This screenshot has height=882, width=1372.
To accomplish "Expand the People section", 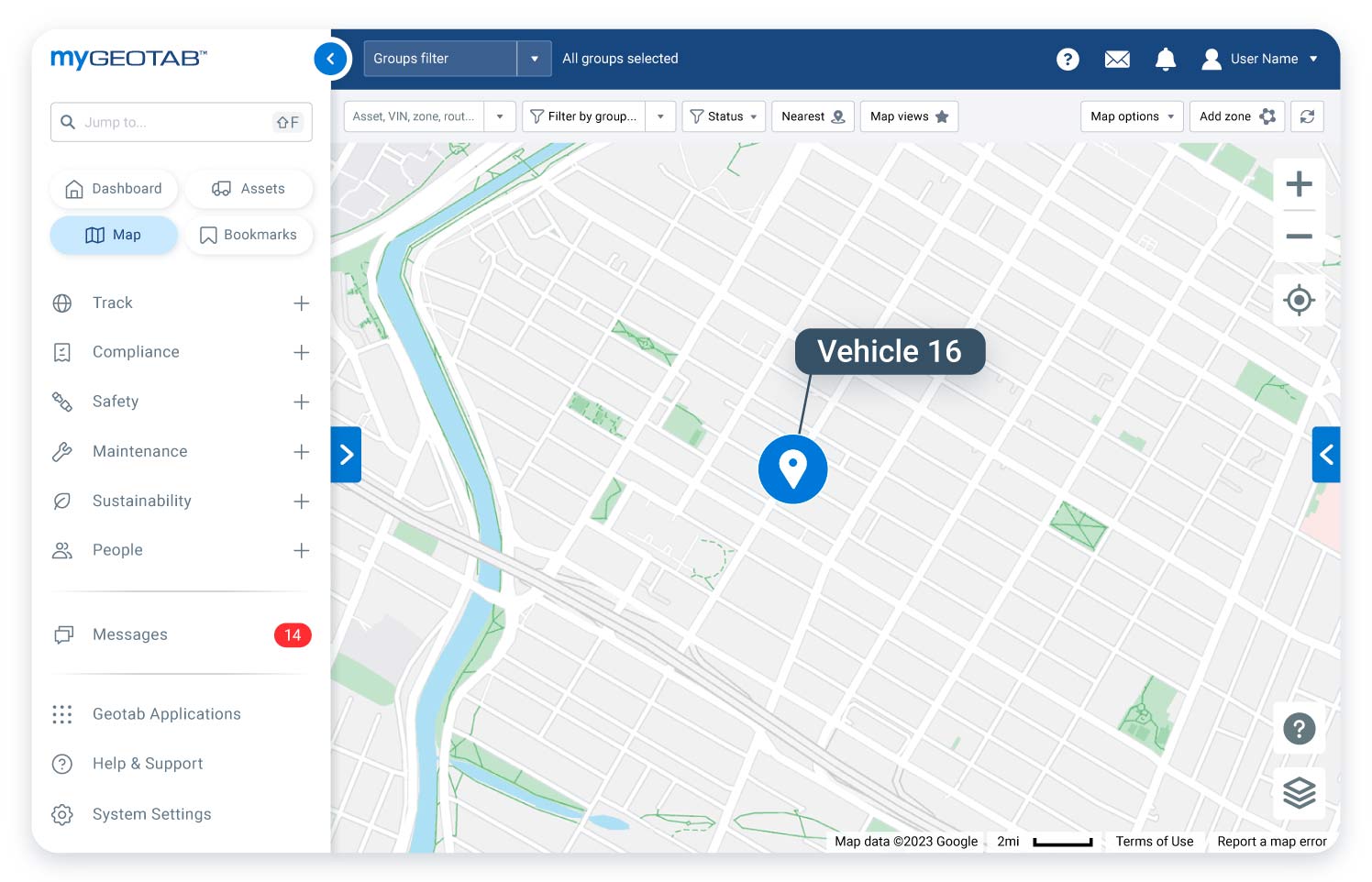I will pos(302,550).
